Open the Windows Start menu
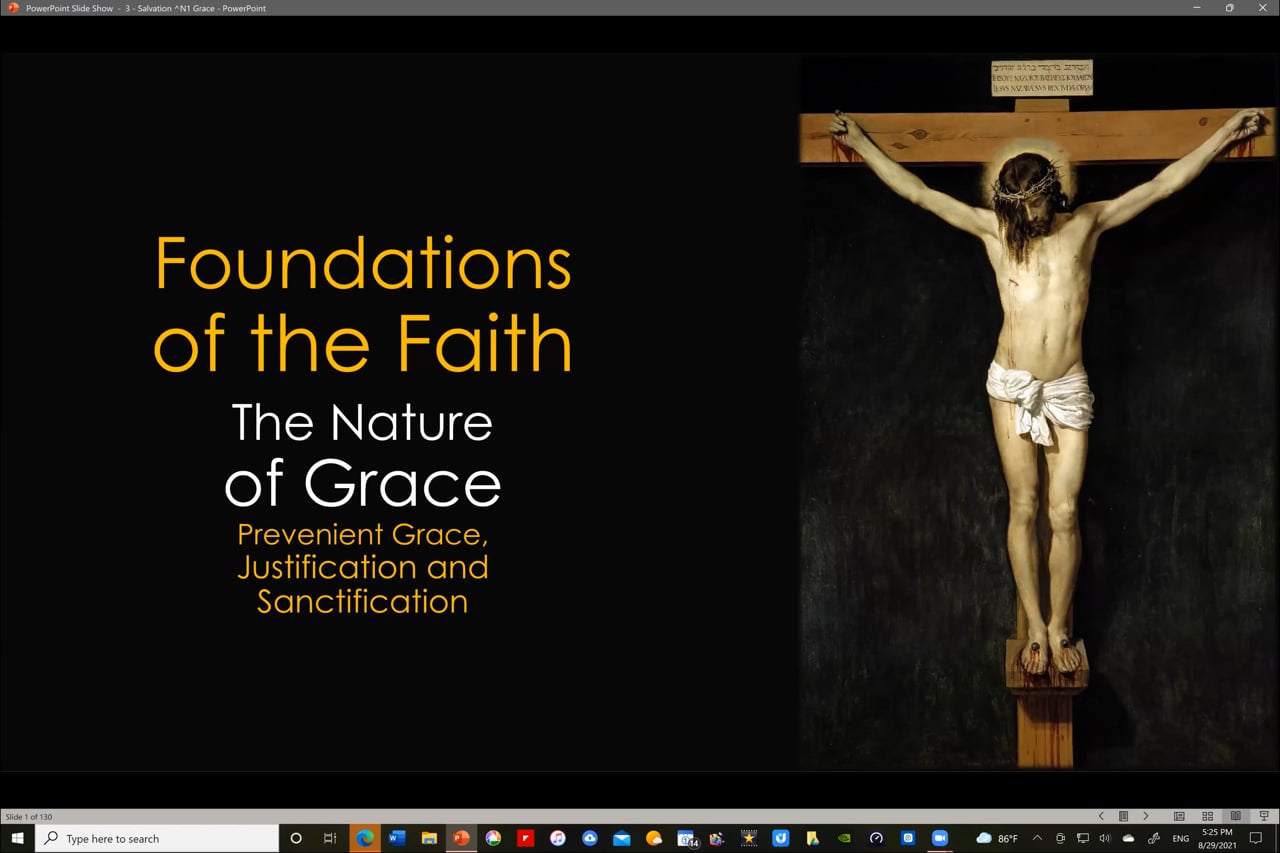The width and height of the screenshot is (1280, 853). 17,838
